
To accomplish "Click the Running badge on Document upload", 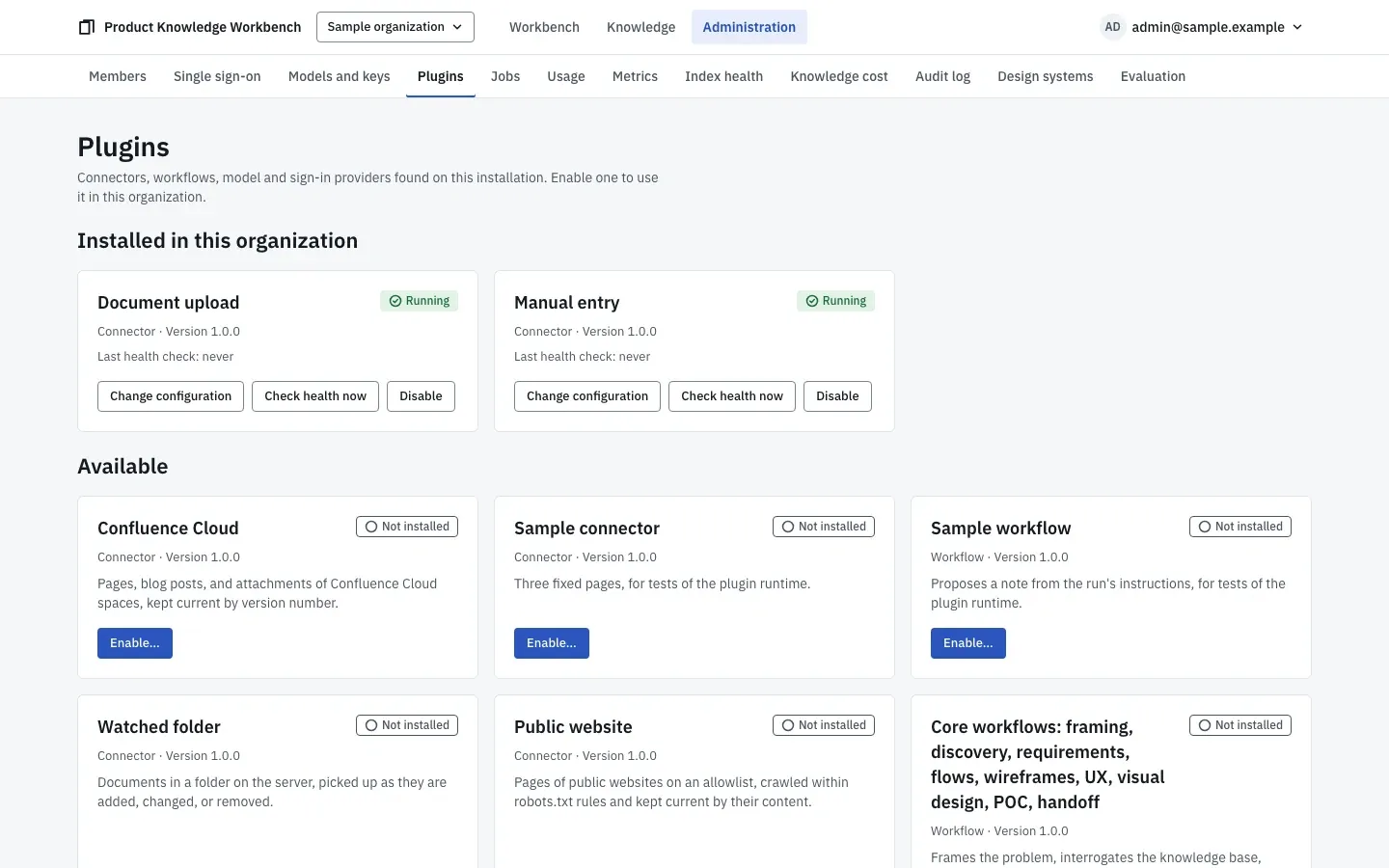I will click(x=419, y=301).
